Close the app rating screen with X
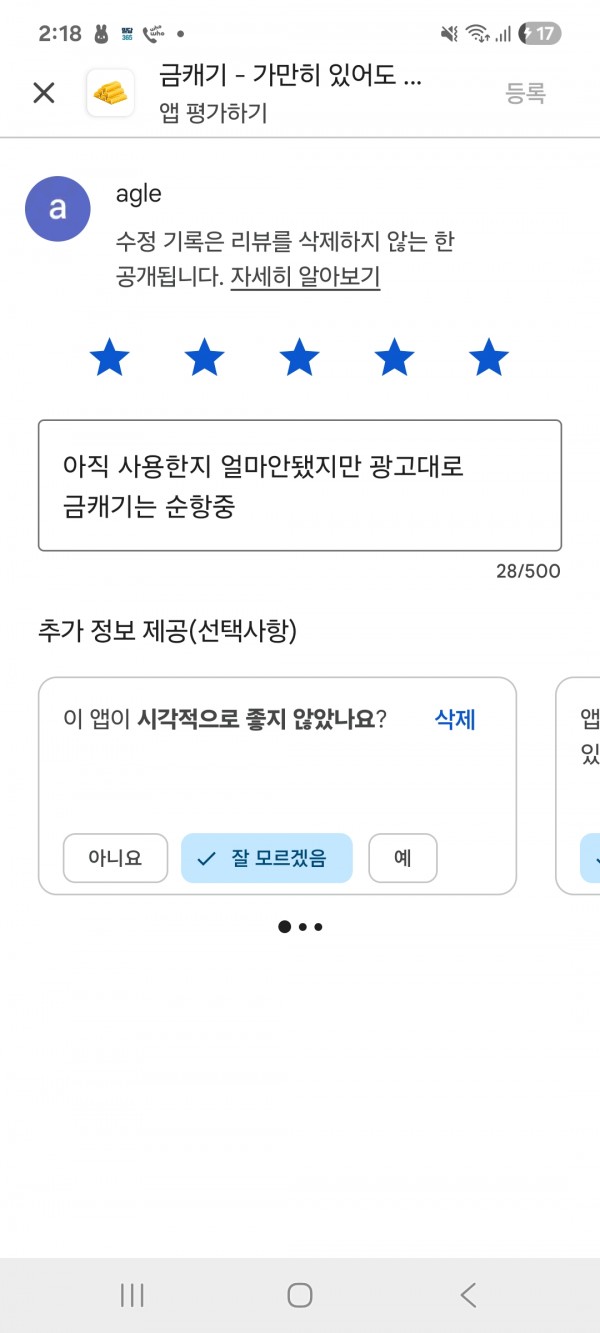The width and height of the screenshot is (600, 1333). pos(44,93)
